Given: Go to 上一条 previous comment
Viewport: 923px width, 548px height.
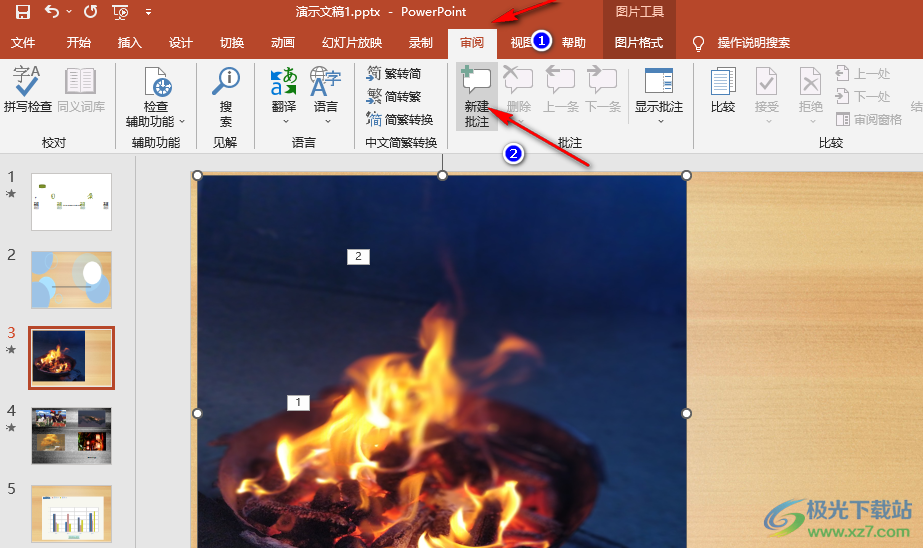Looking at the screenshot, I should click(x=560, y=89).
